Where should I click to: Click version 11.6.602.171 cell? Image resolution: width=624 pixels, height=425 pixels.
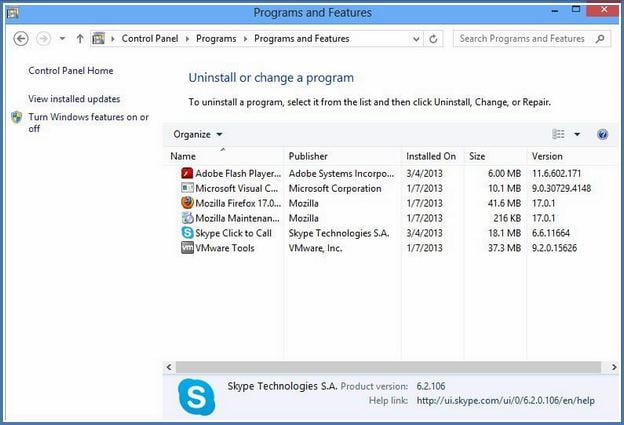tap(556, 174)
